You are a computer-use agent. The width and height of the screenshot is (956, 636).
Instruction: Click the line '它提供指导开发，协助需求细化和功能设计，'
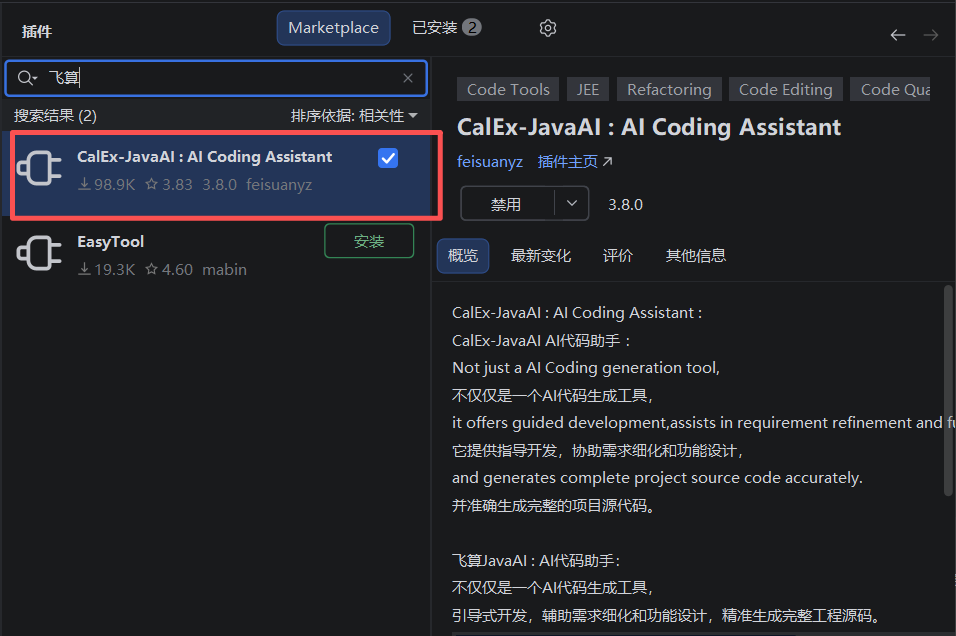tap(598, 451)
